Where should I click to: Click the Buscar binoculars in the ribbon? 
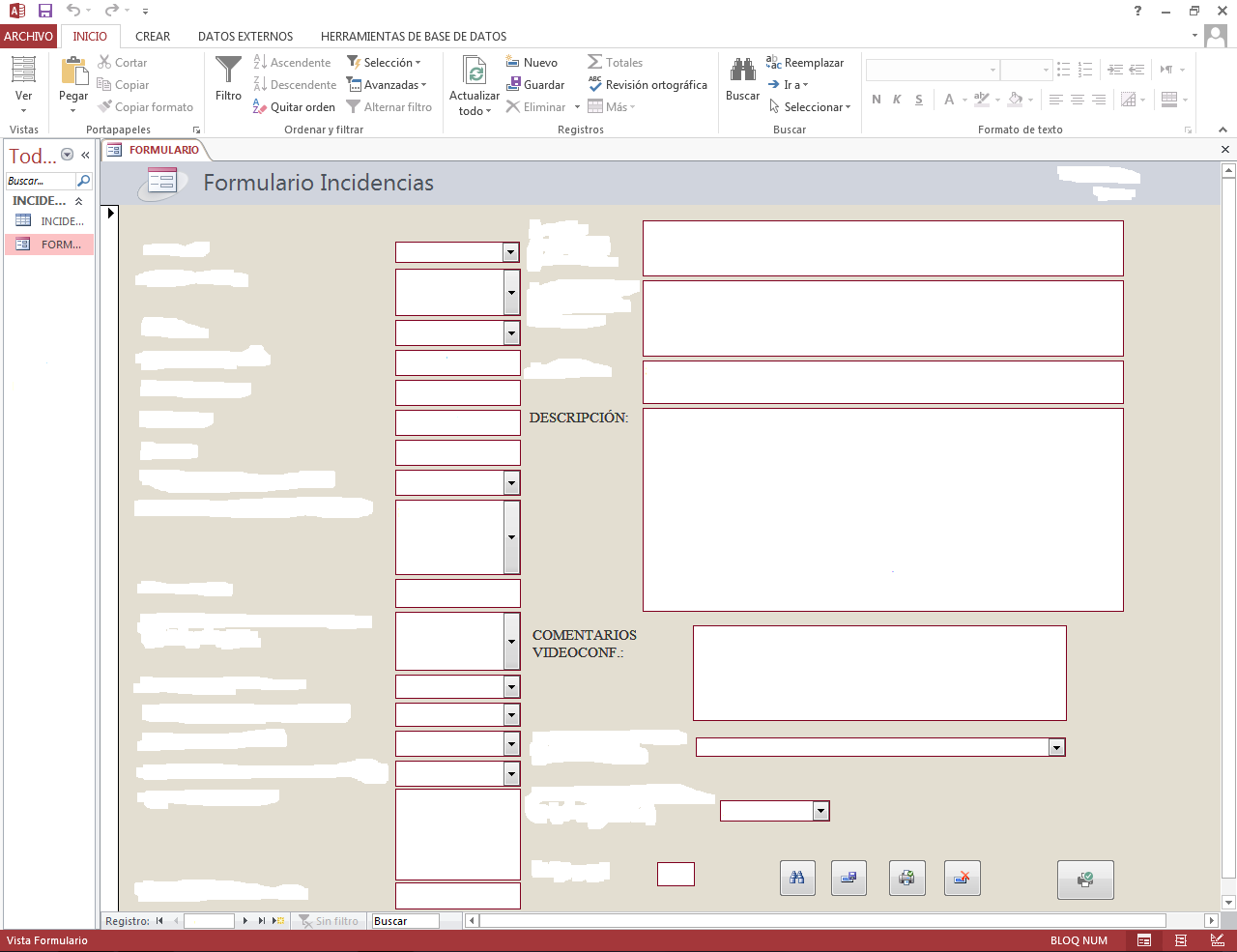point(742,70)
